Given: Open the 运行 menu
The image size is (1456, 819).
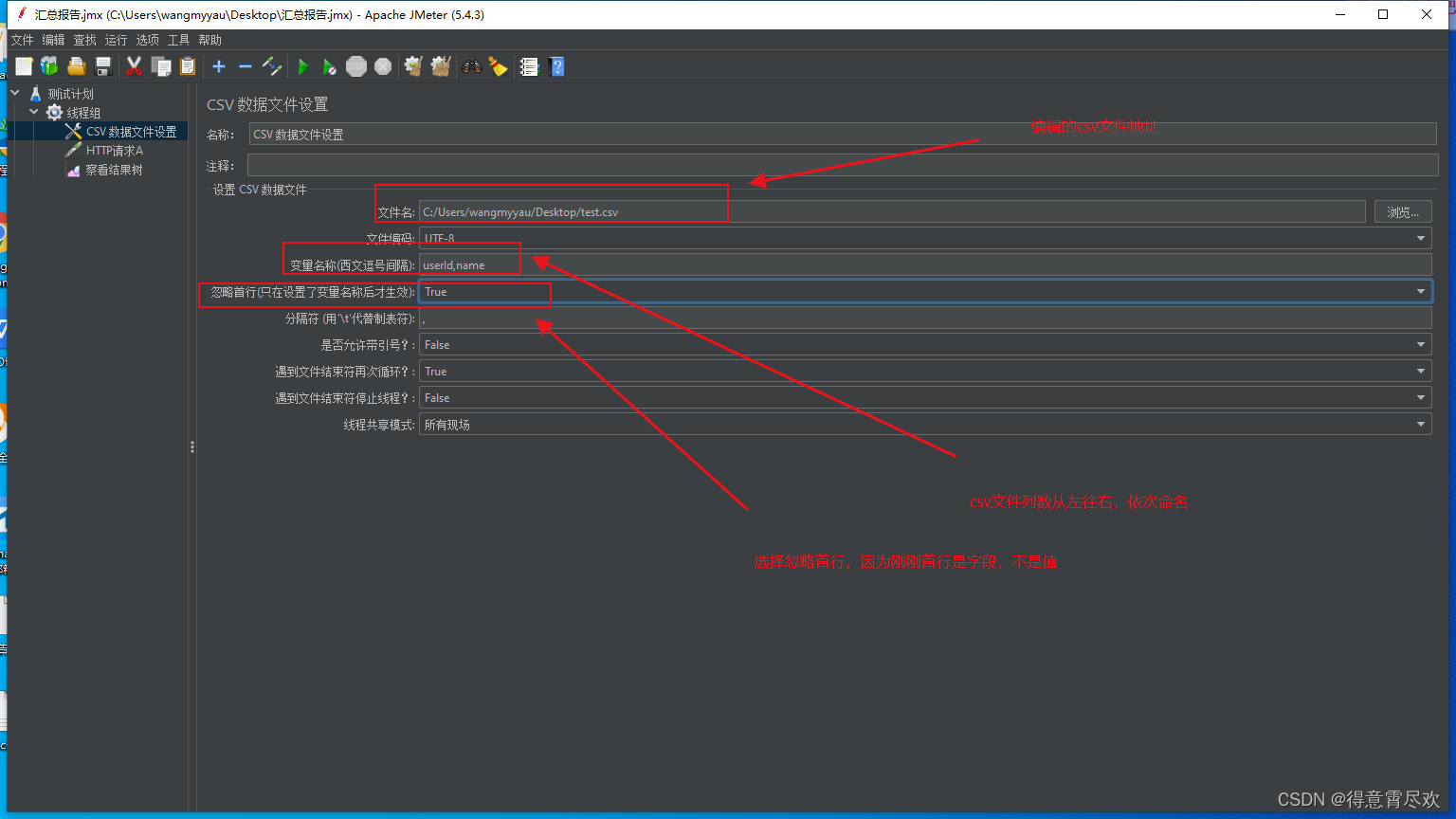Looking at the screenshot, I should [116, 40].
